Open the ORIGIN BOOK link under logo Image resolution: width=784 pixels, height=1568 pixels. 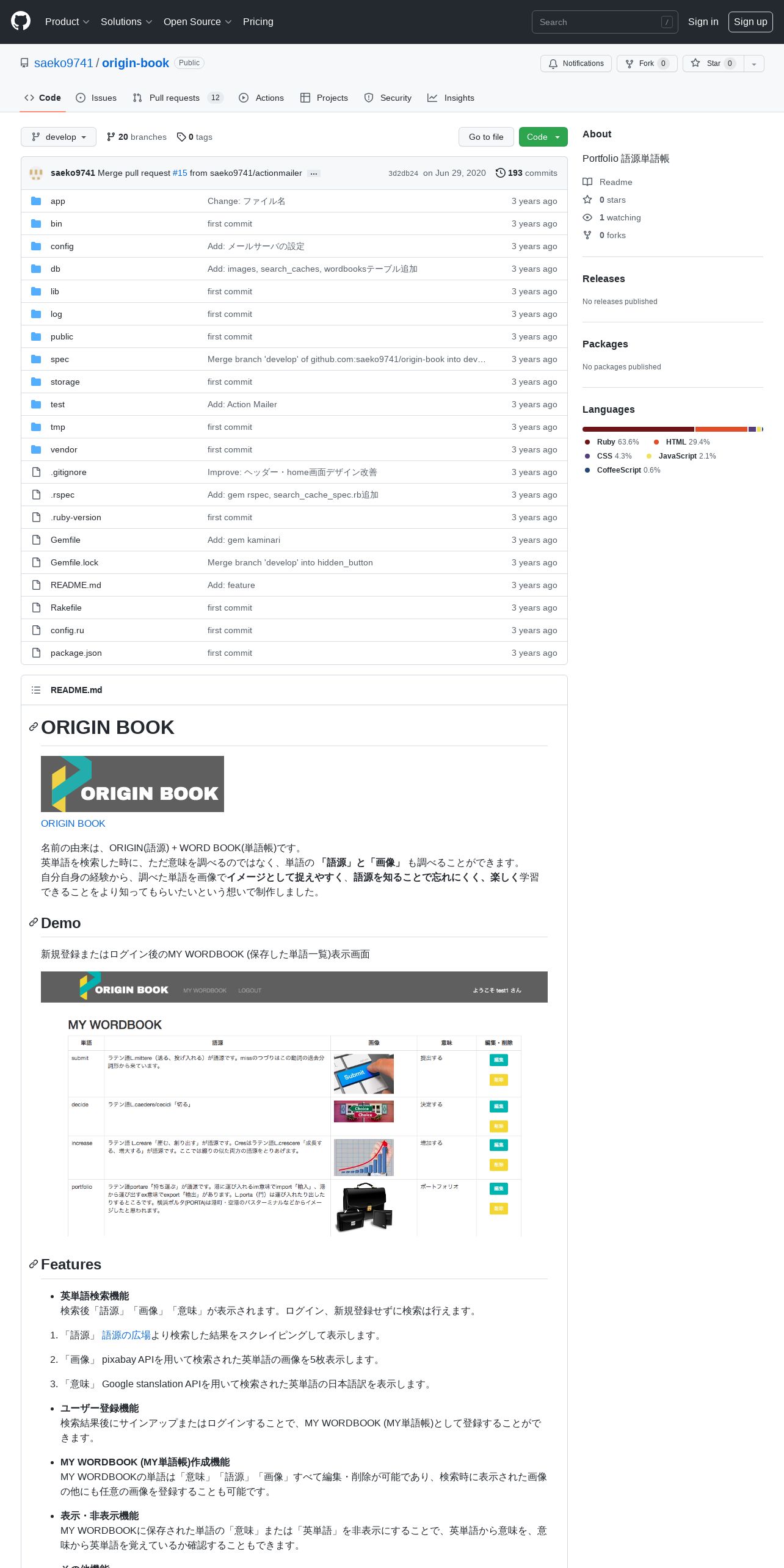73,823
